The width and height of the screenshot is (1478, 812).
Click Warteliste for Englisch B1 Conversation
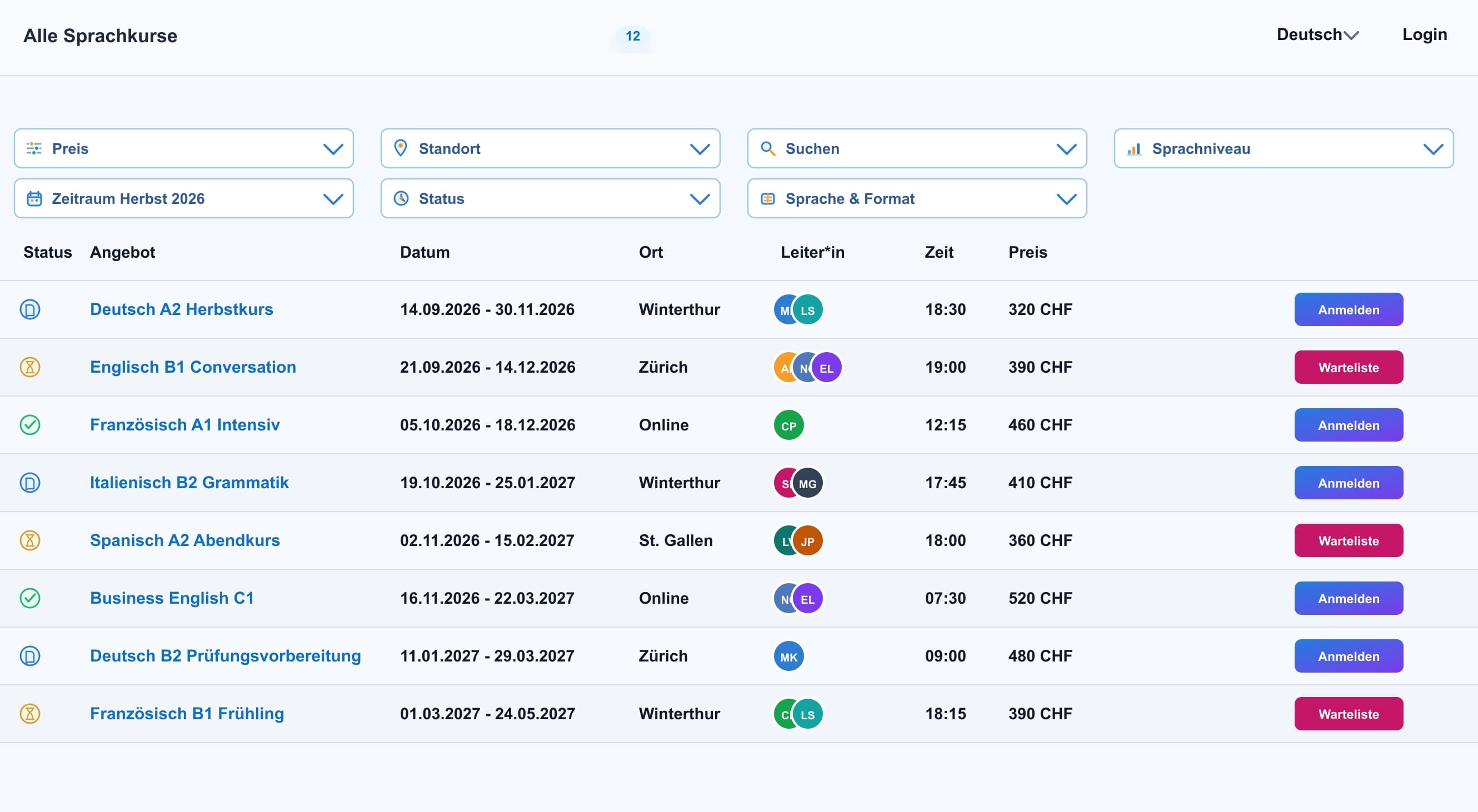[x=1349, y=368]
